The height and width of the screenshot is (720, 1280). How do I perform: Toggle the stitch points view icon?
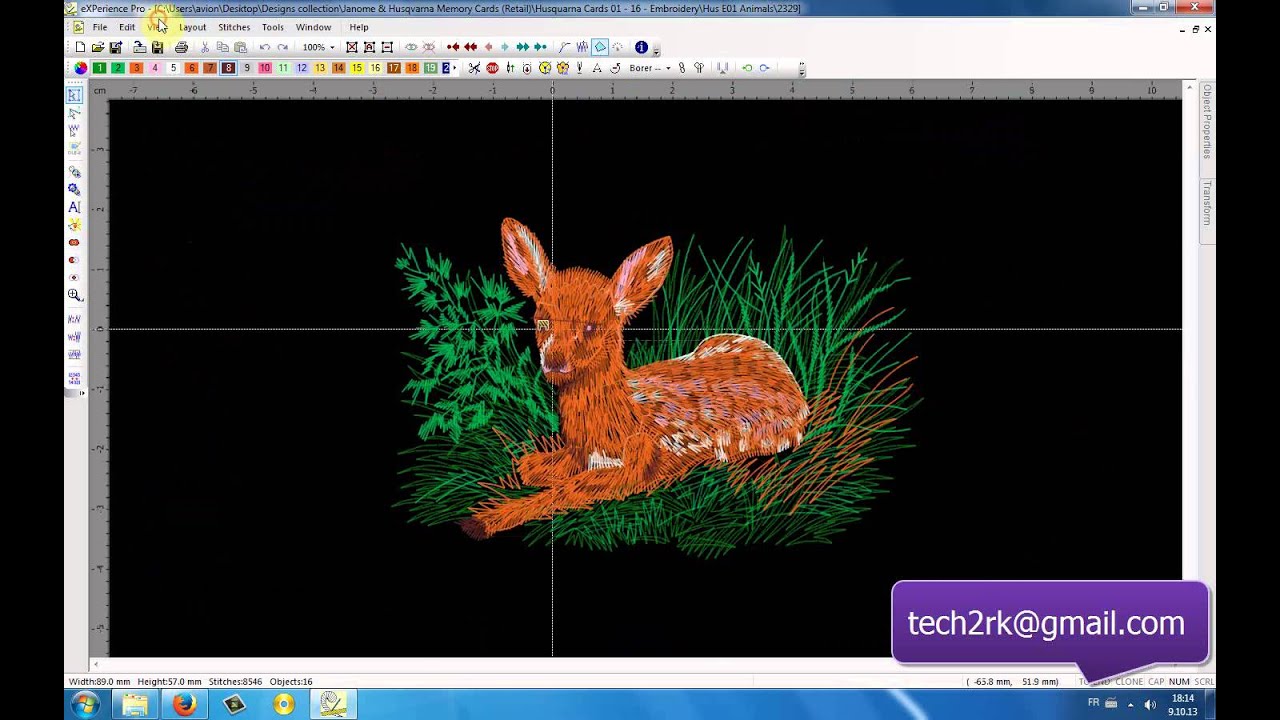tap(582, 47)
